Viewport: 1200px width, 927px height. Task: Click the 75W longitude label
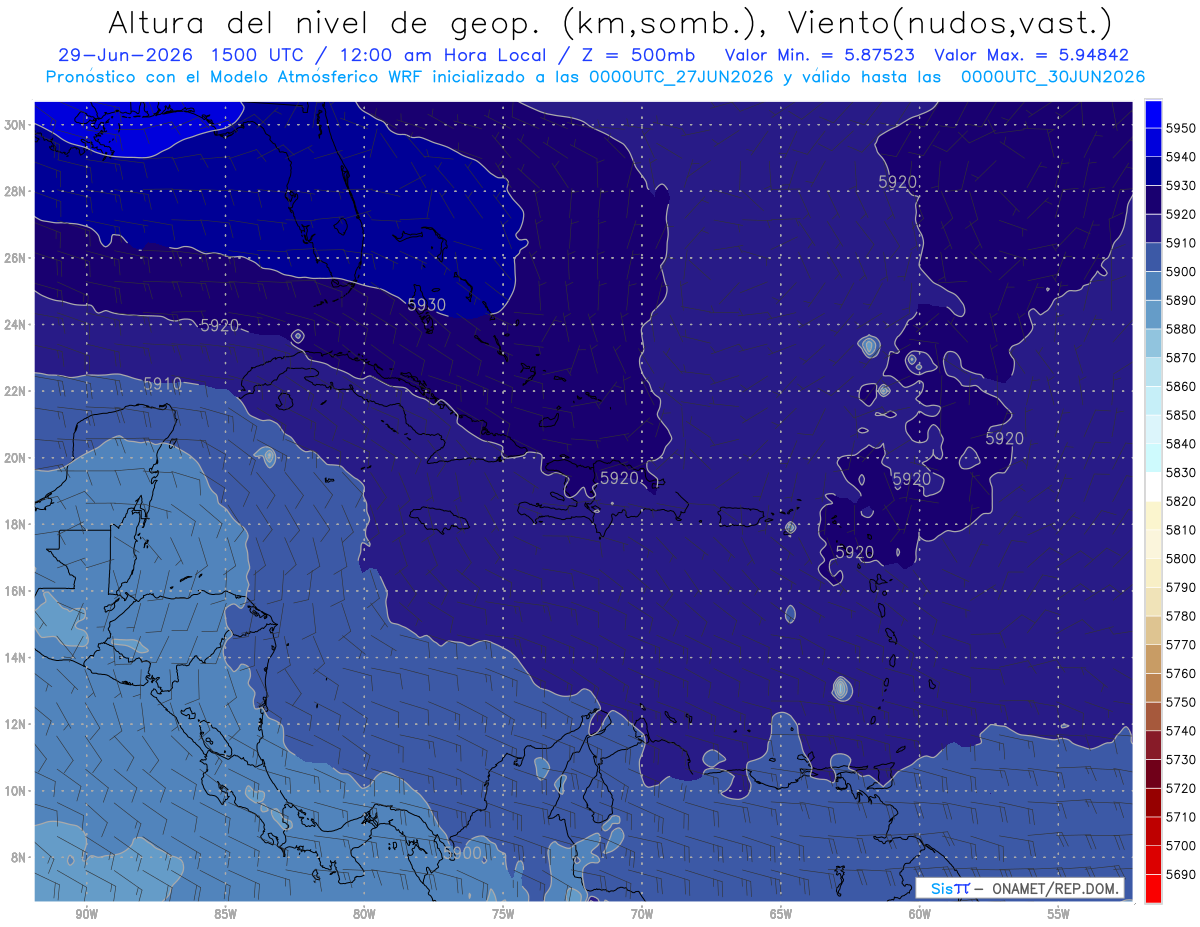coord(504,915)
